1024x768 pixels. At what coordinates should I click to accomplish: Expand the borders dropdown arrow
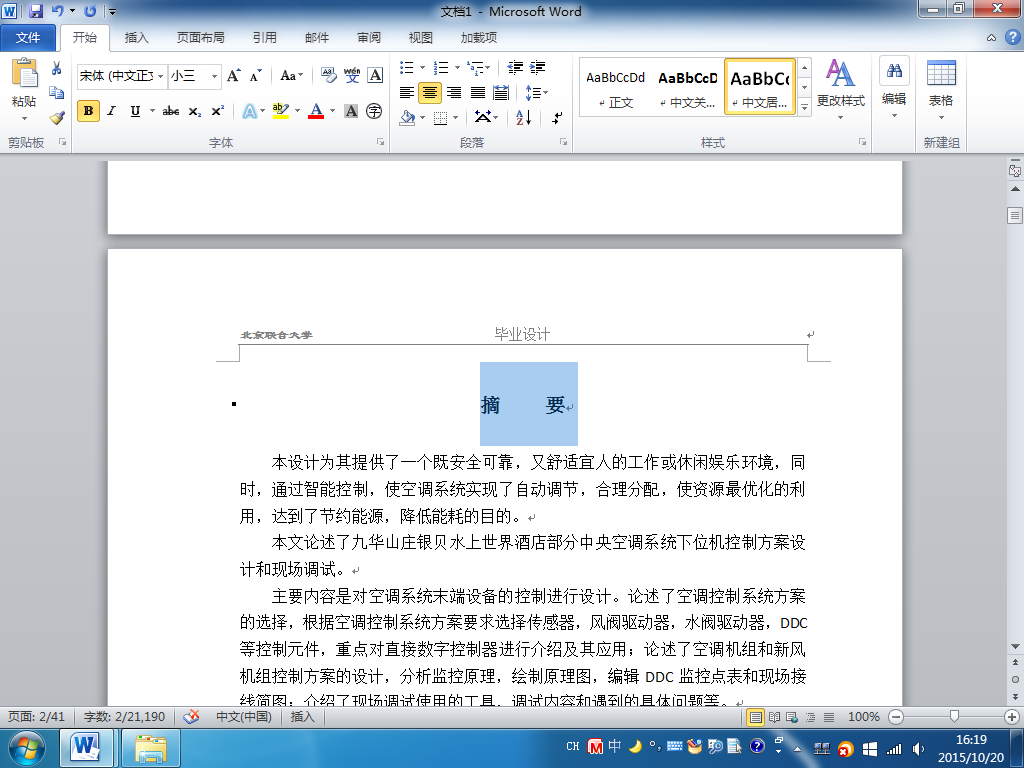pos(455,118)
